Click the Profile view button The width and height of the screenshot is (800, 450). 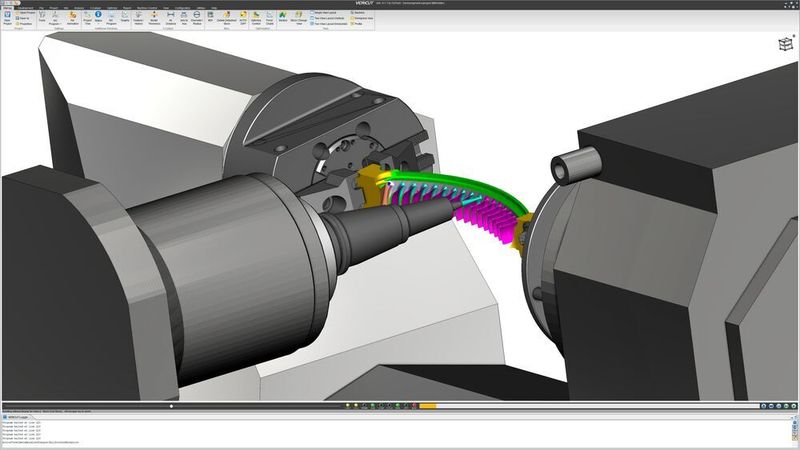tap(358, 23)
